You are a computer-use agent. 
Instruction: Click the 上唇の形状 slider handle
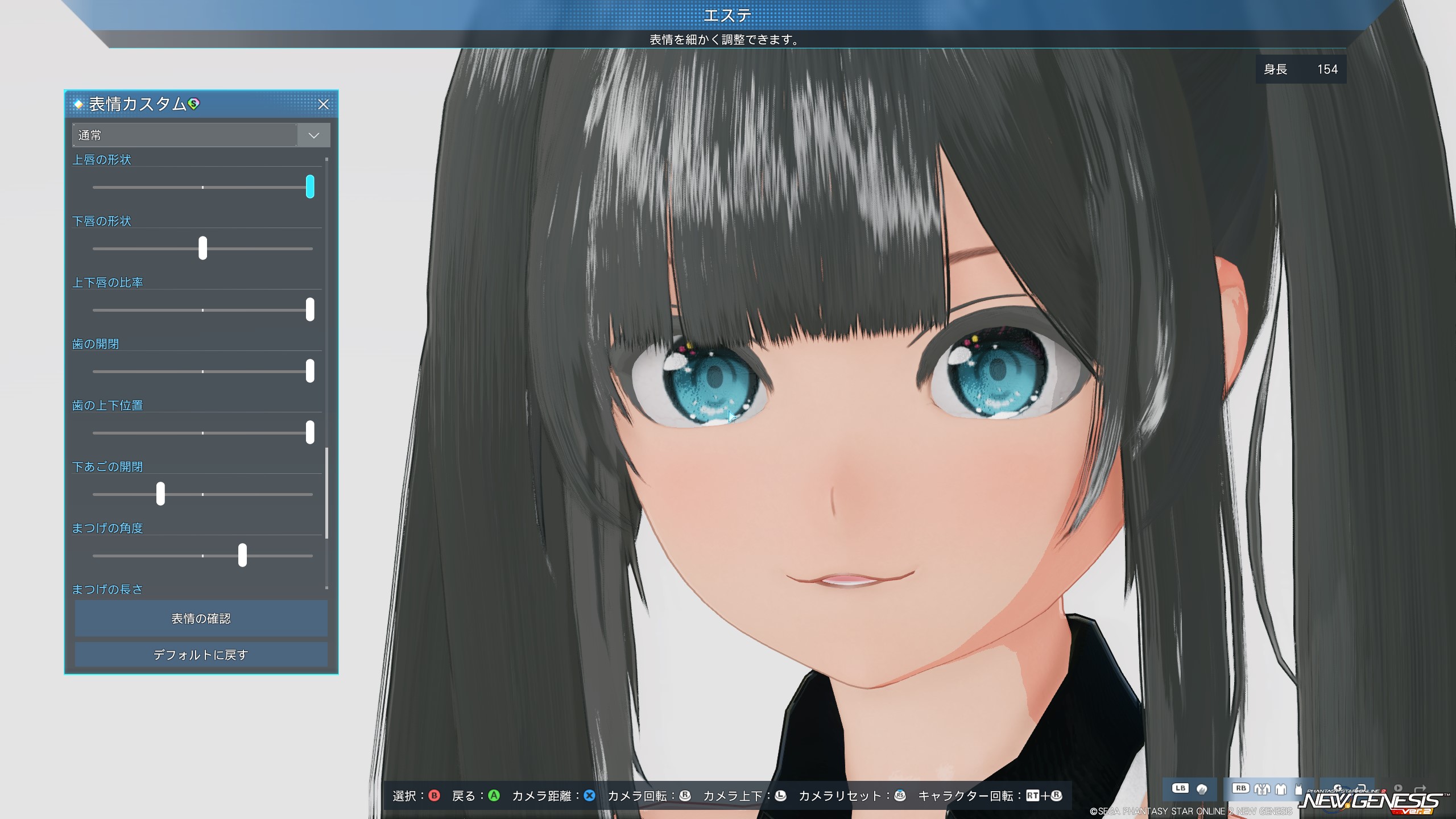[310, 187]
